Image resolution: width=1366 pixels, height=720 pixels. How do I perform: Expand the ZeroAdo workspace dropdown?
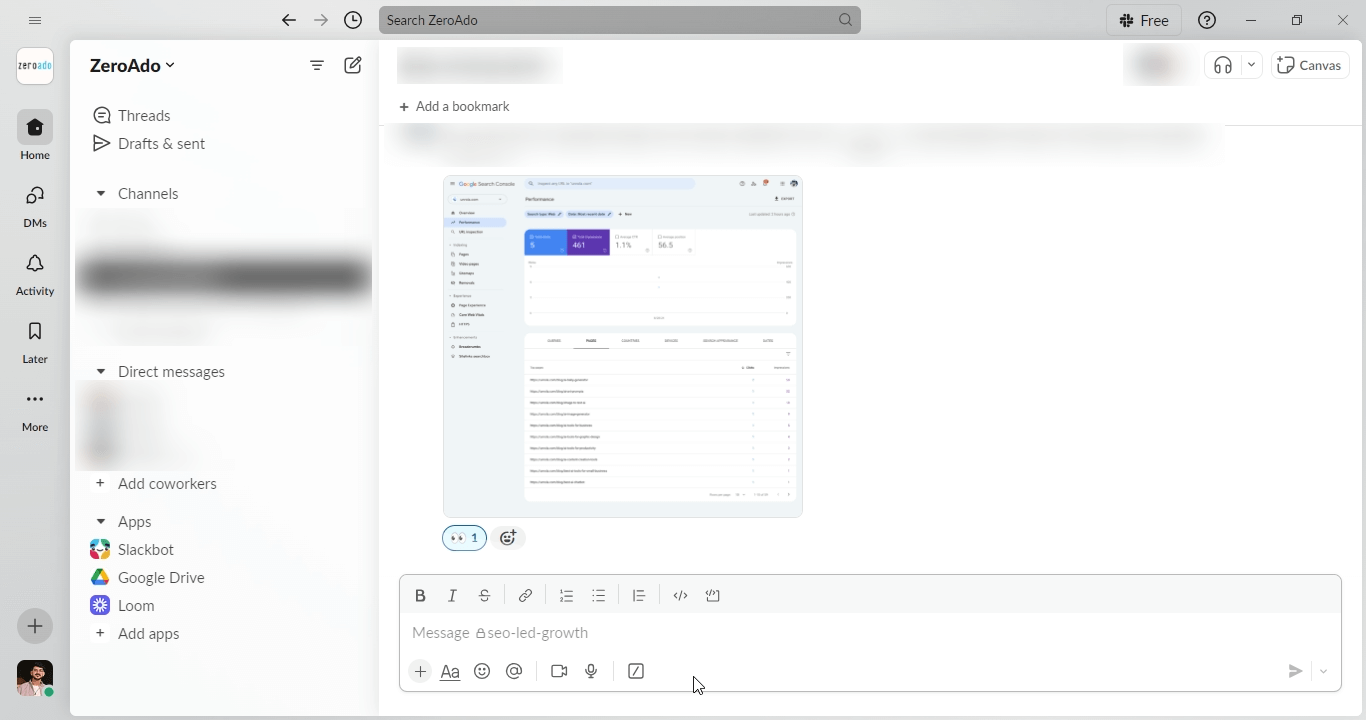132,65
